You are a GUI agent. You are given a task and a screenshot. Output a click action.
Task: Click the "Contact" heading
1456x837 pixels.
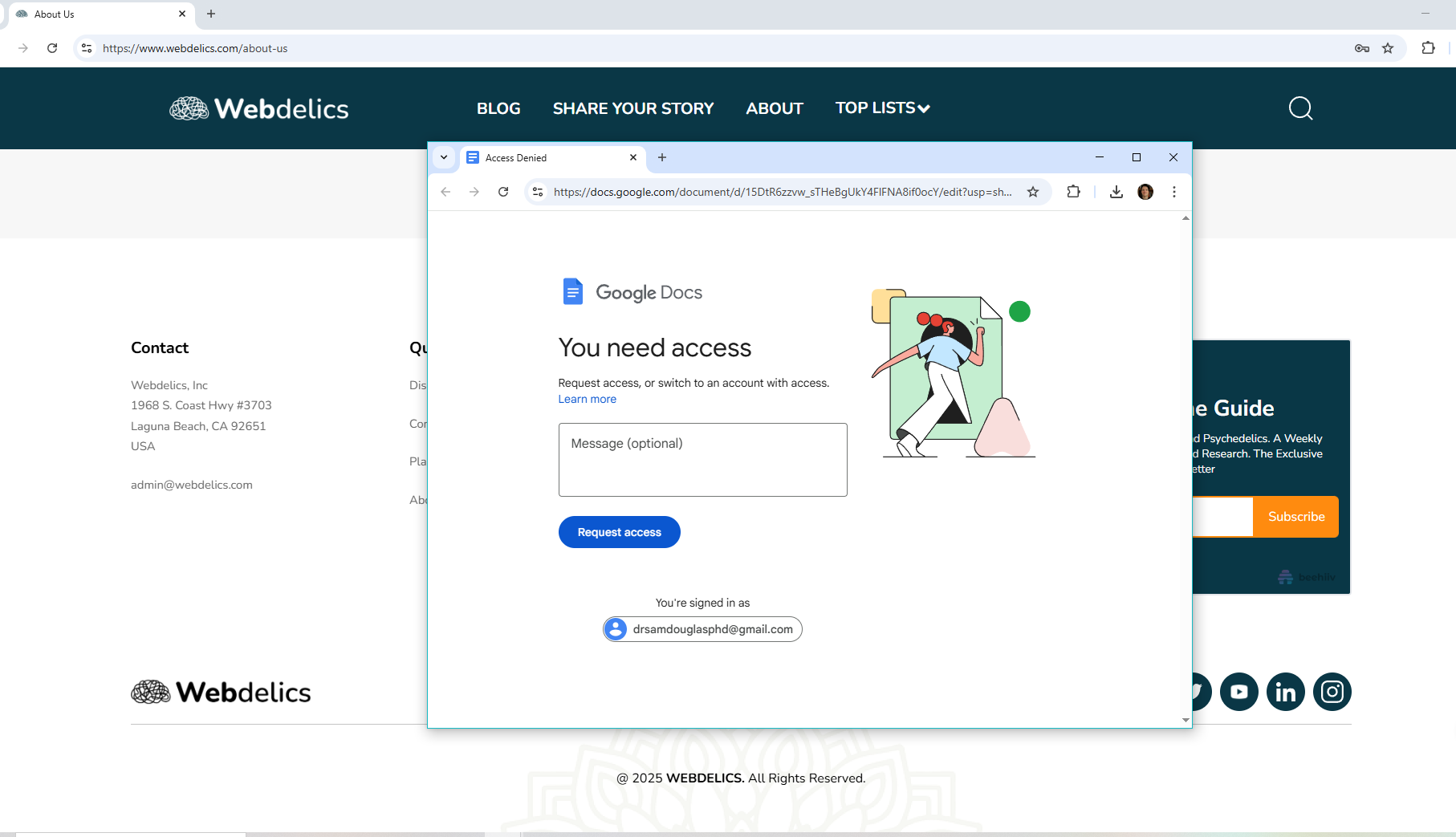pyautogui.click(x=160, y=347)
